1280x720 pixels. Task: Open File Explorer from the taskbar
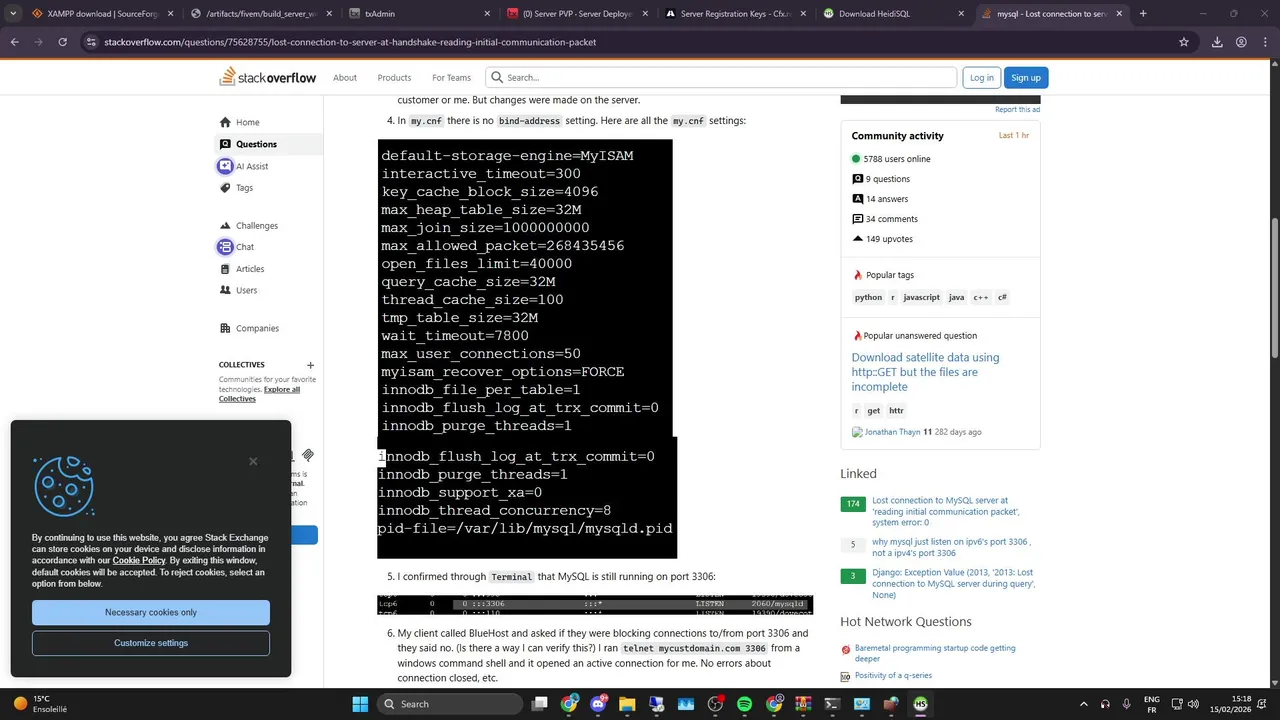coord(627,704)
